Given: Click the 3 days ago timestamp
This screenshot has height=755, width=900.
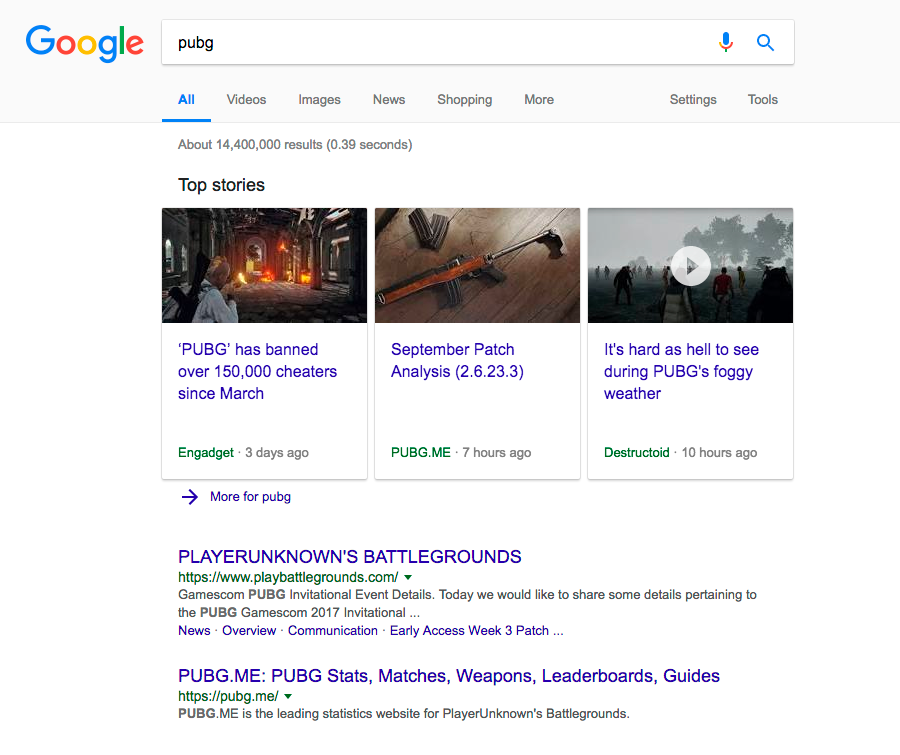Looking at the screenshot, I should tap(277, 452).
